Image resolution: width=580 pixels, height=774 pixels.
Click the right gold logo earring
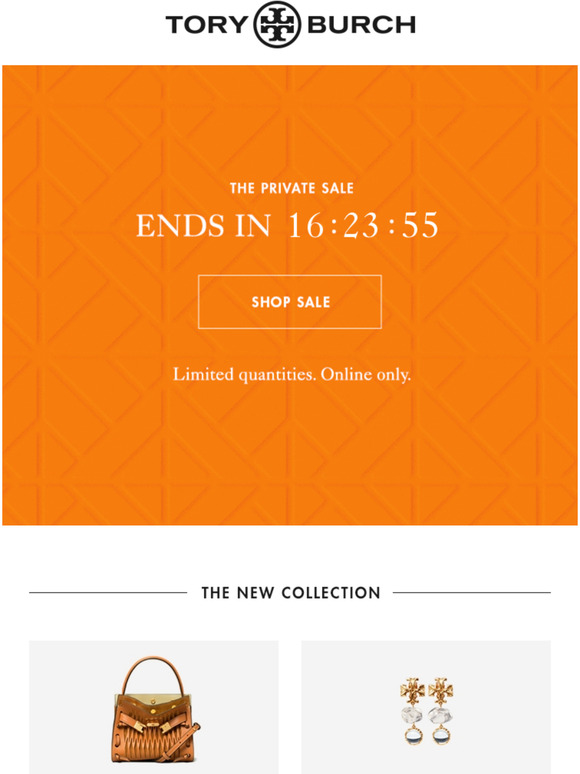click(441, 710)
